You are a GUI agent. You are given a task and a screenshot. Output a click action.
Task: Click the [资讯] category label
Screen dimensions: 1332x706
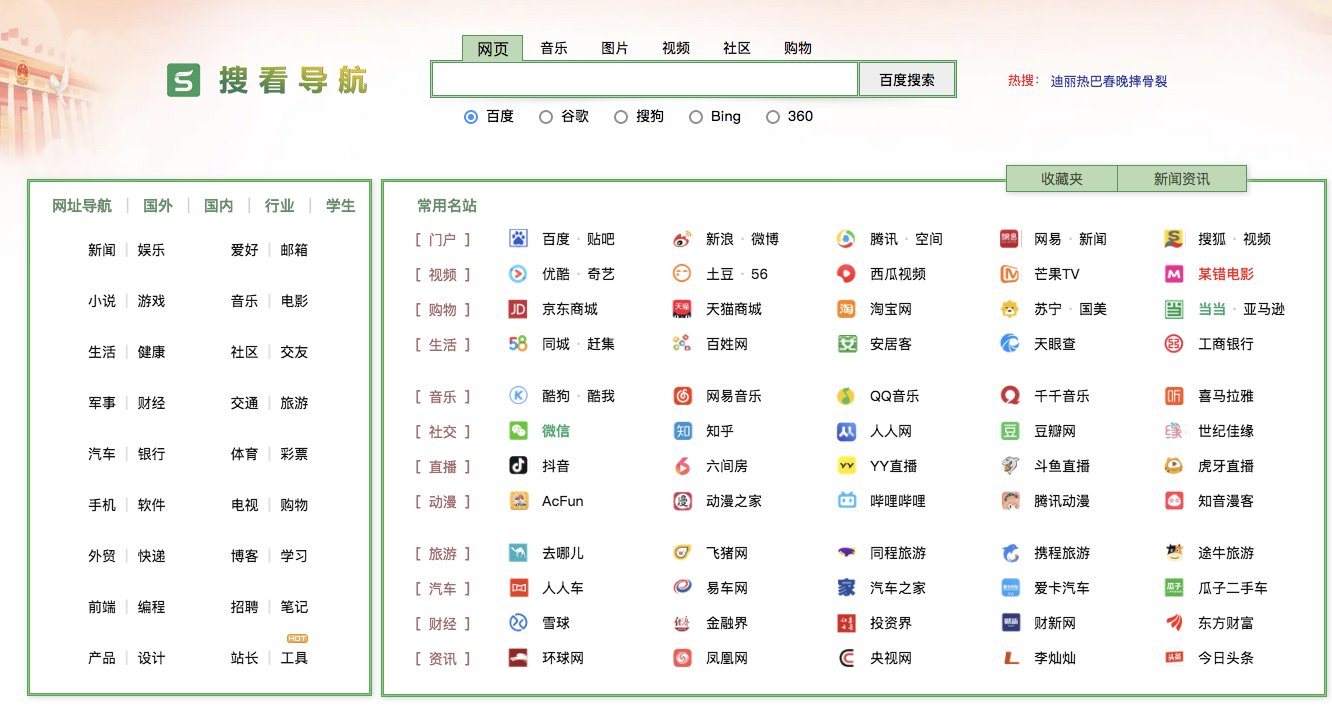pyautogui.click(x=443, y=659)
